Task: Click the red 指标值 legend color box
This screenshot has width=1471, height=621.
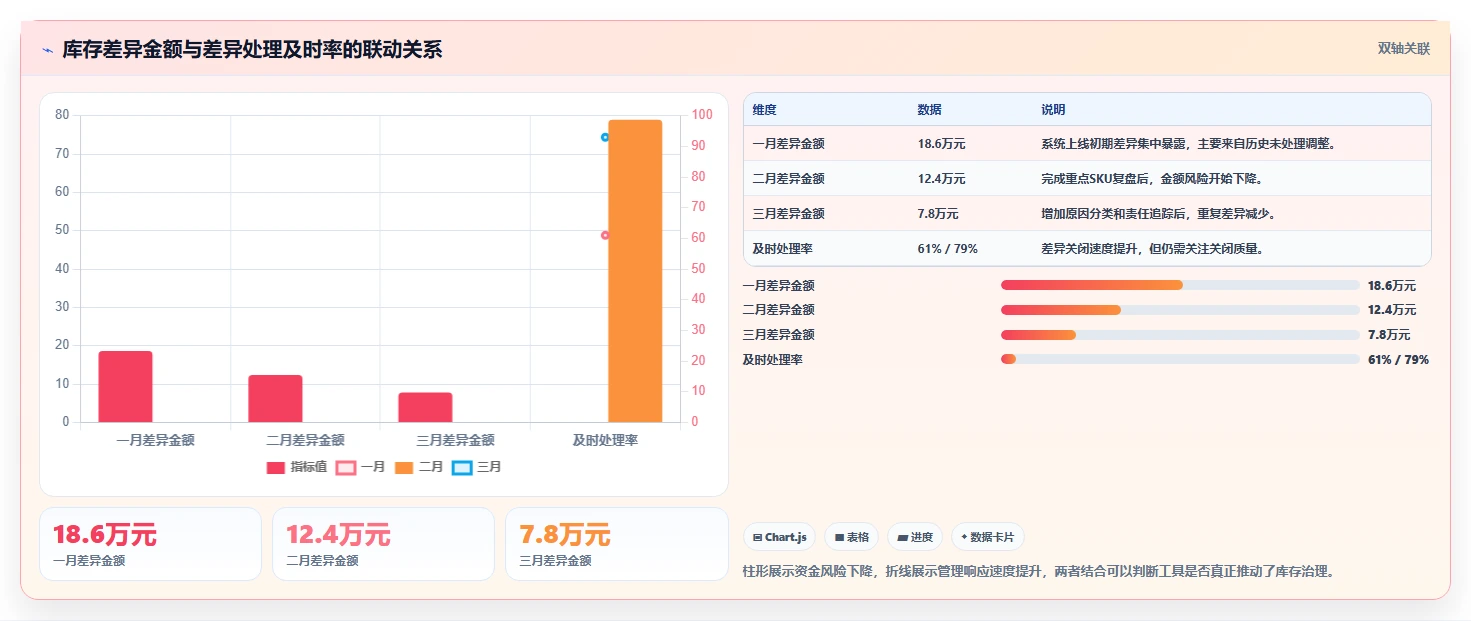Action: pos(276,468)
